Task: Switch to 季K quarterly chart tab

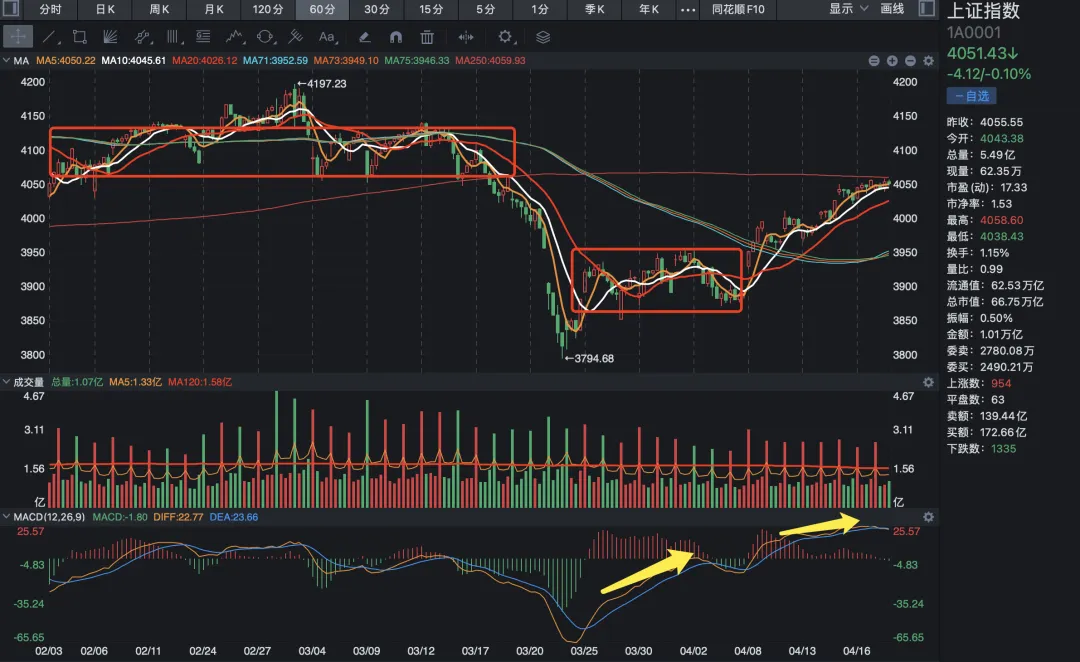Action: (594, 9)
